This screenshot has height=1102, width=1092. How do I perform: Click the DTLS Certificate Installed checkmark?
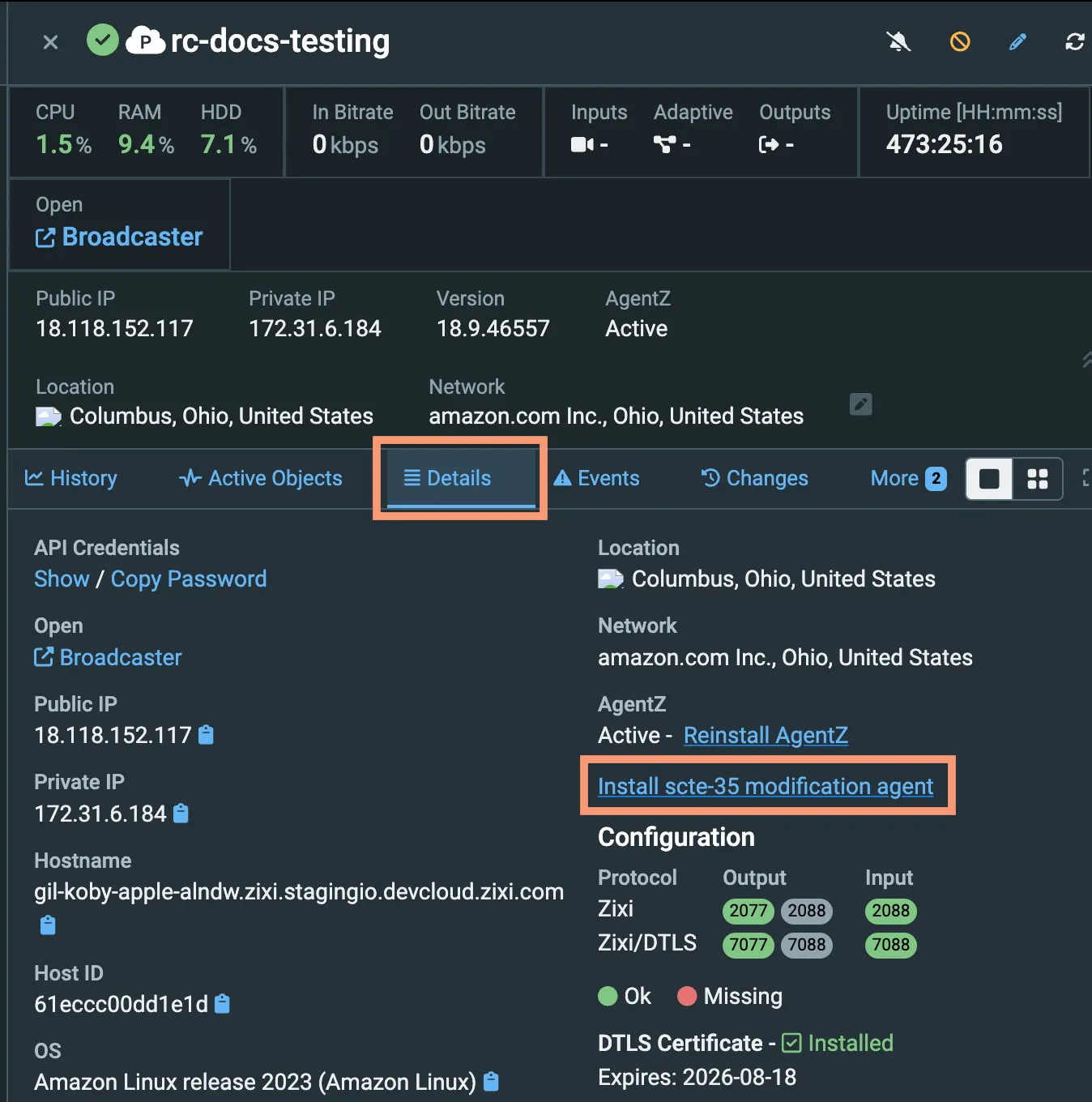click(791, 1043)
